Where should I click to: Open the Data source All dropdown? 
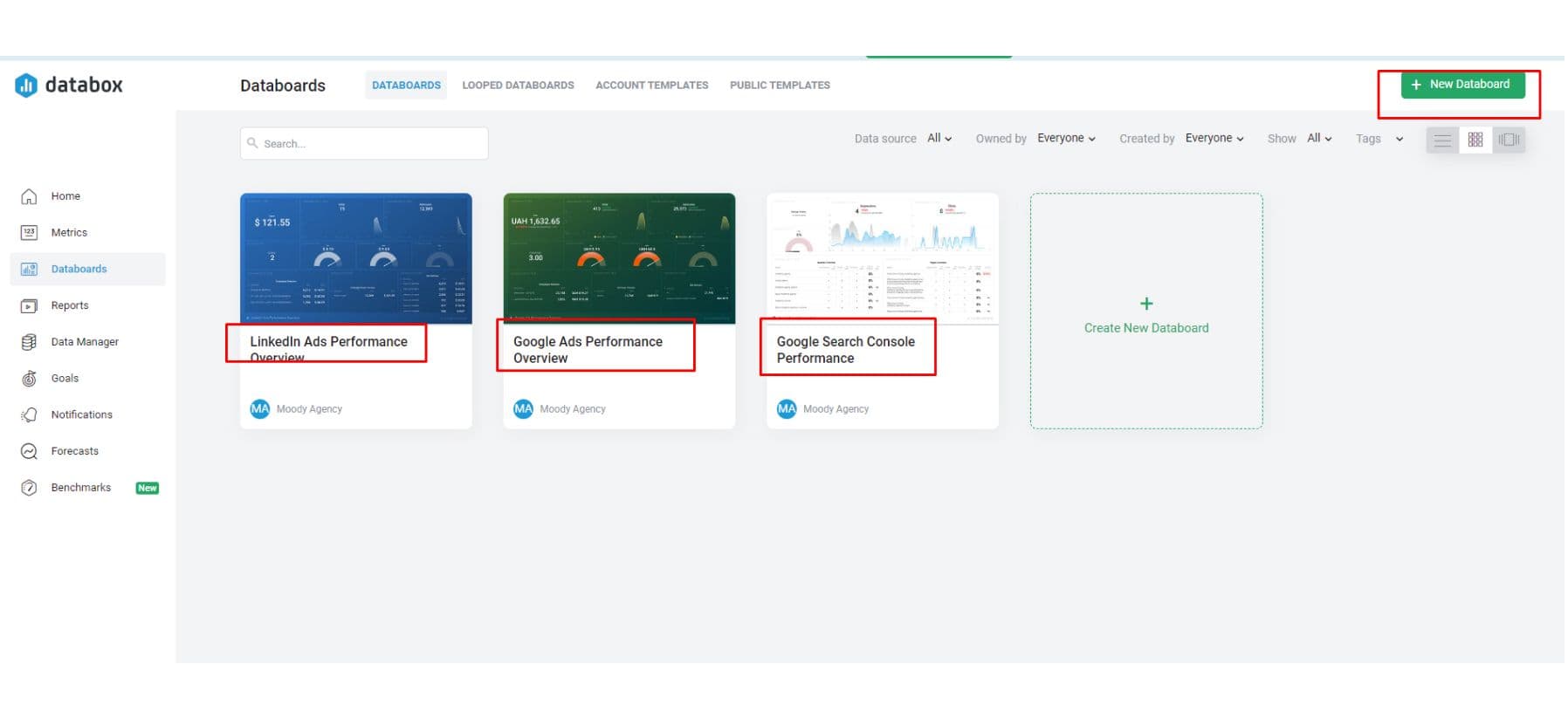pyautogui.click(x=939, y=139)
